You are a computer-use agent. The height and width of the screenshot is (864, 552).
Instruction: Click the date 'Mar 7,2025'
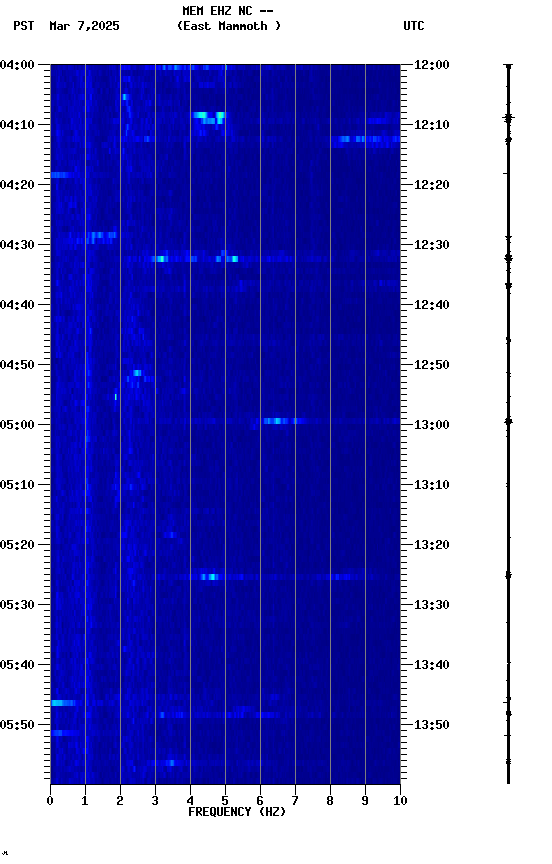click(x=84, y=26)
